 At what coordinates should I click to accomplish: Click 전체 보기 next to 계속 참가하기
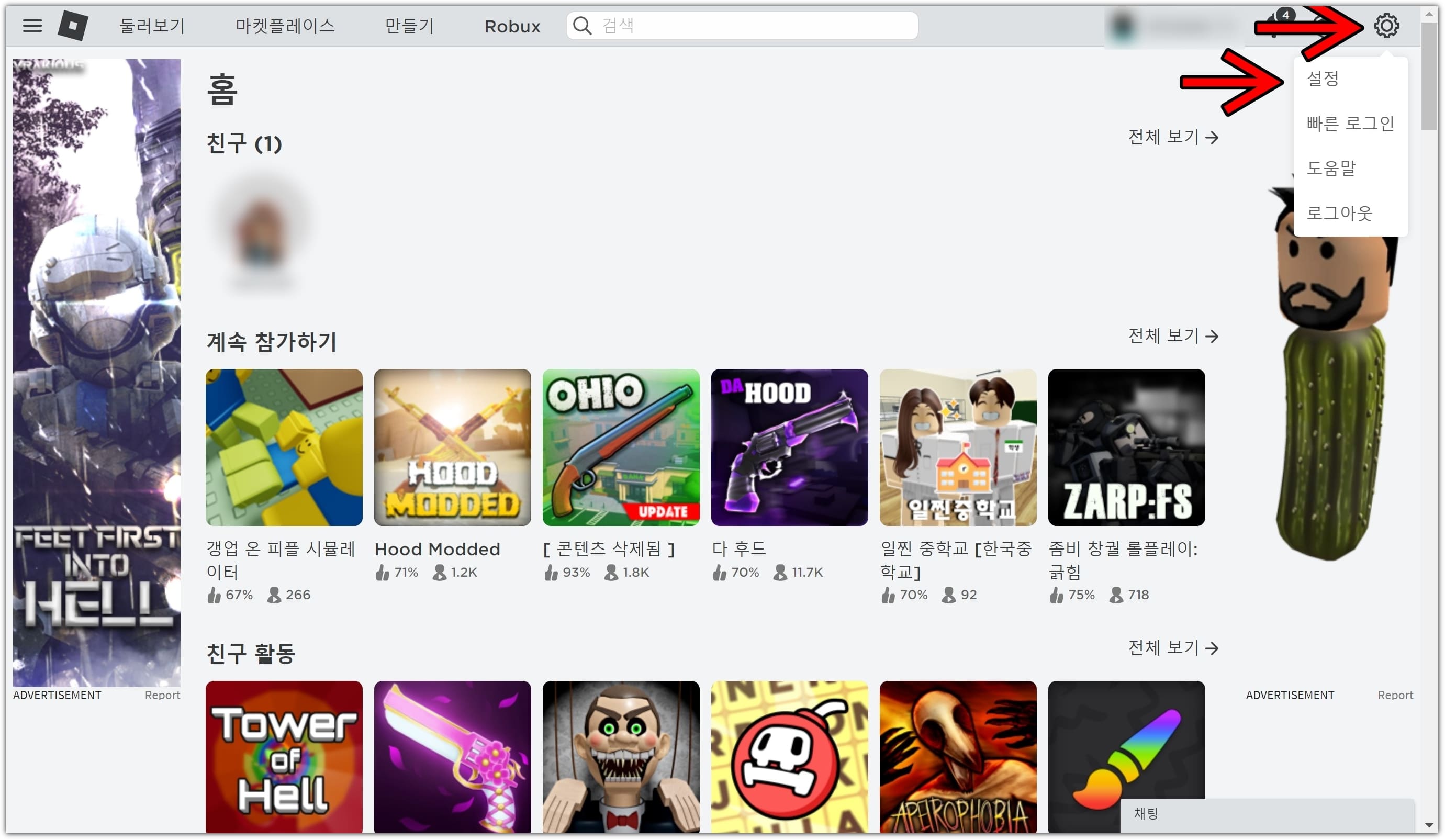coord(1173,336)
